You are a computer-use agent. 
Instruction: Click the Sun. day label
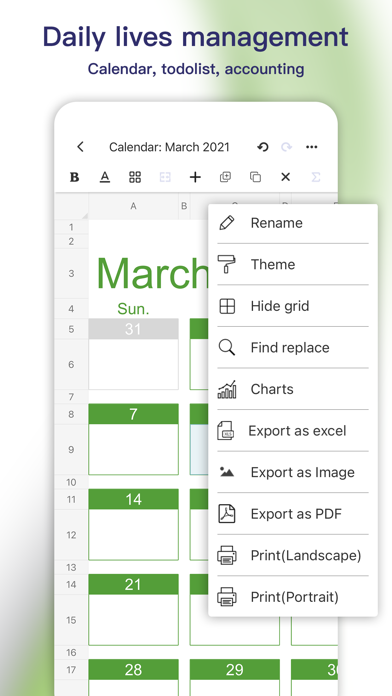click(133, 309)
